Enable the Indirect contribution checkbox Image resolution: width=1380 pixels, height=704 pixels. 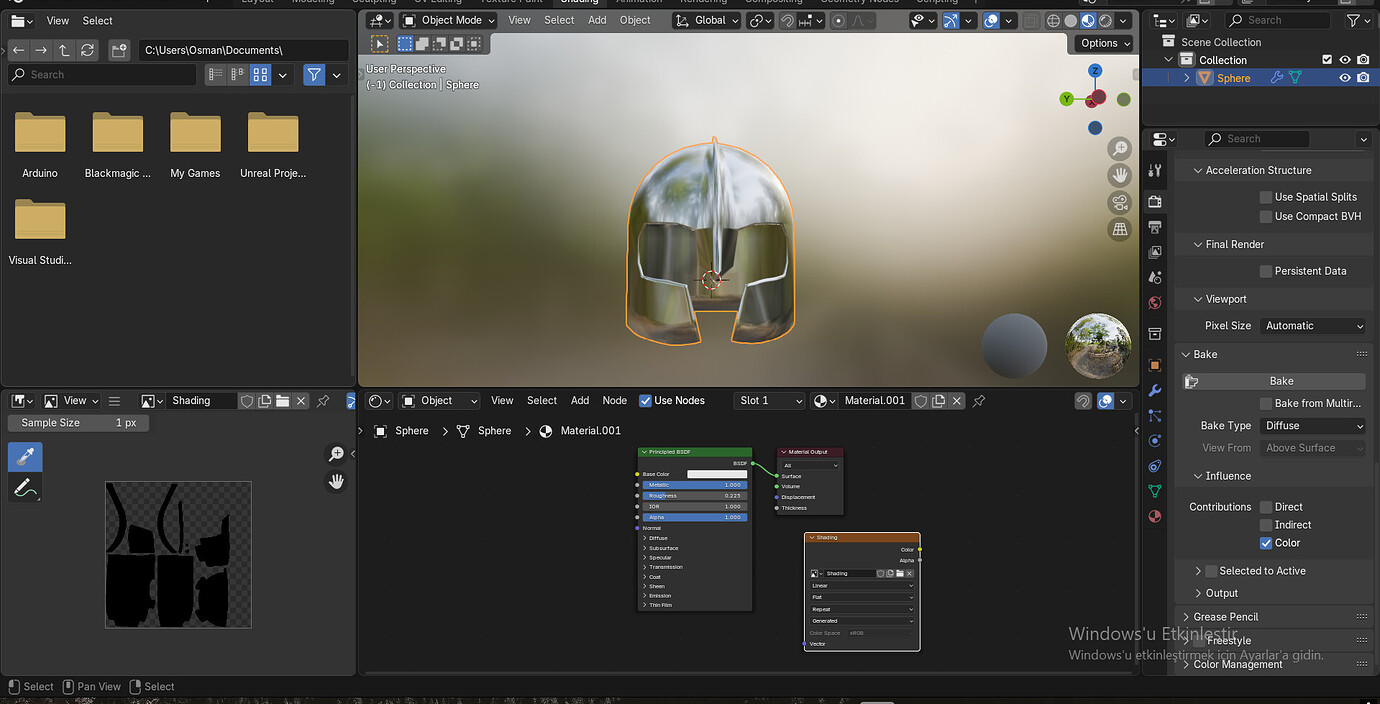click(1266, 525)
